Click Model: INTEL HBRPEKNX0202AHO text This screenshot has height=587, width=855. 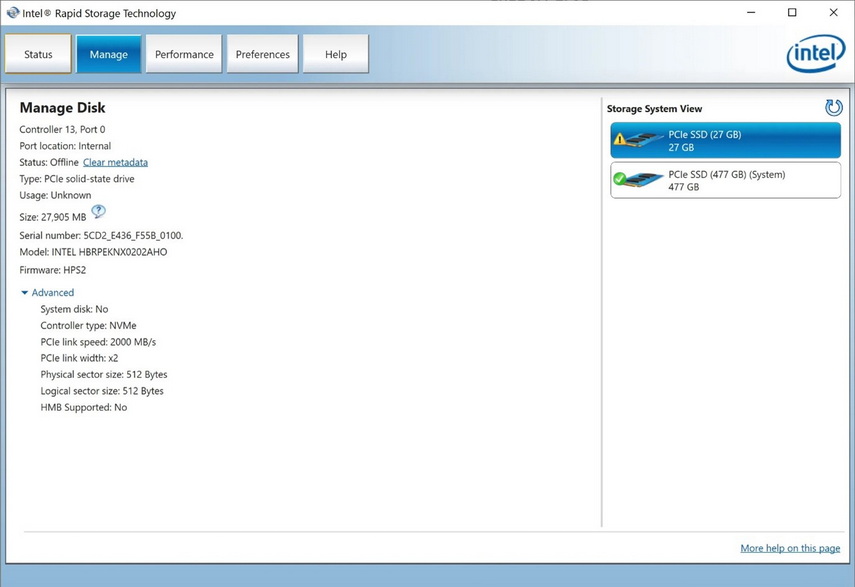click(93, 252)
